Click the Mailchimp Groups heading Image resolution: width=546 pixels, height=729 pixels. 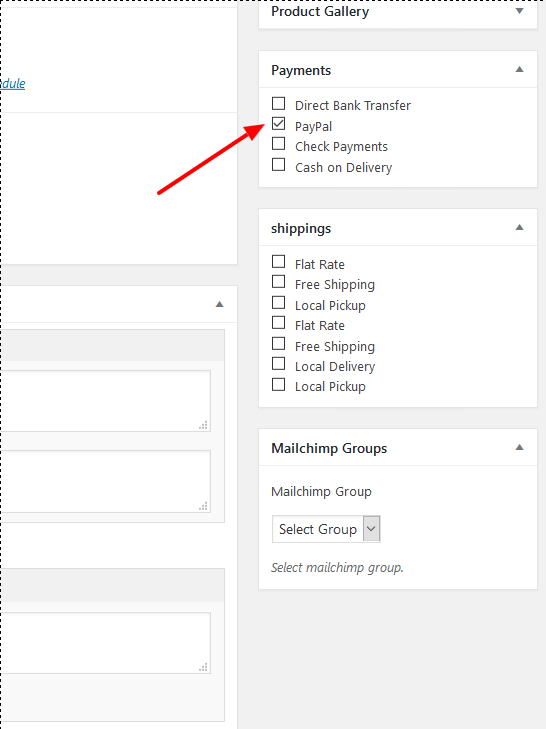coord(329,449)
